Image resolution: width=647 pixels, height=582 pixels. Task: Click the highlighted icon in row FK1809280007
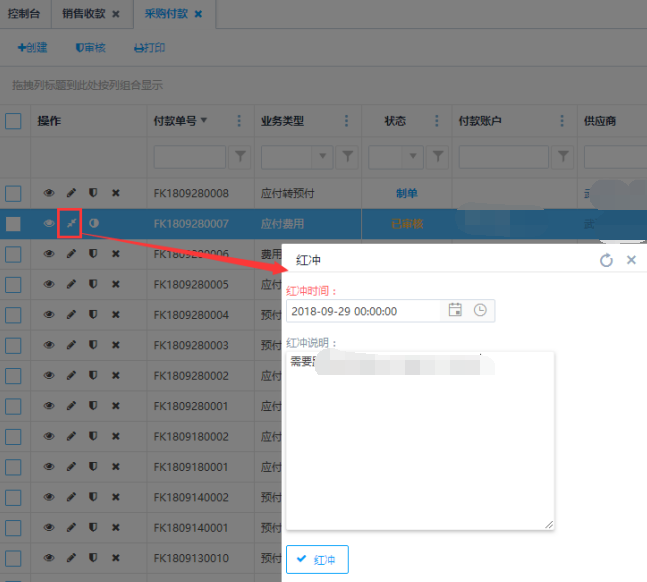click(x=70, y=224)
